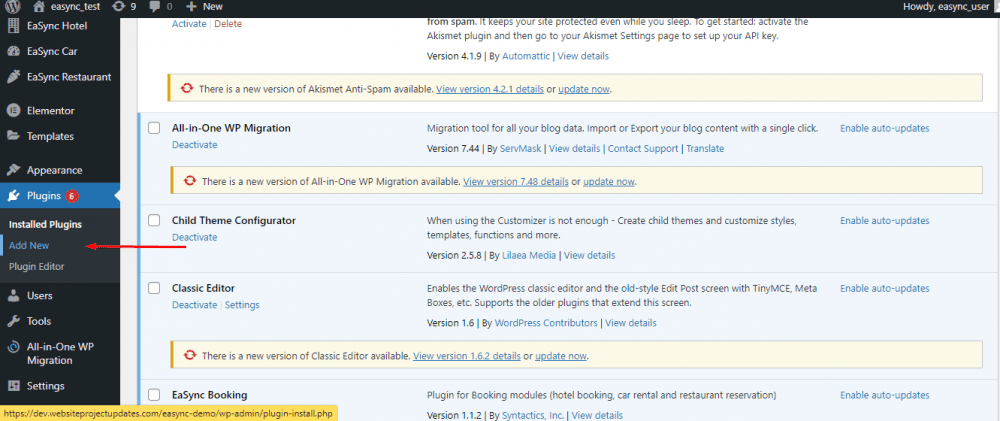This screenshot has width=1000, height=421.
Task: Activate the Akismet plugin
Action: click(x=189, y=24)
